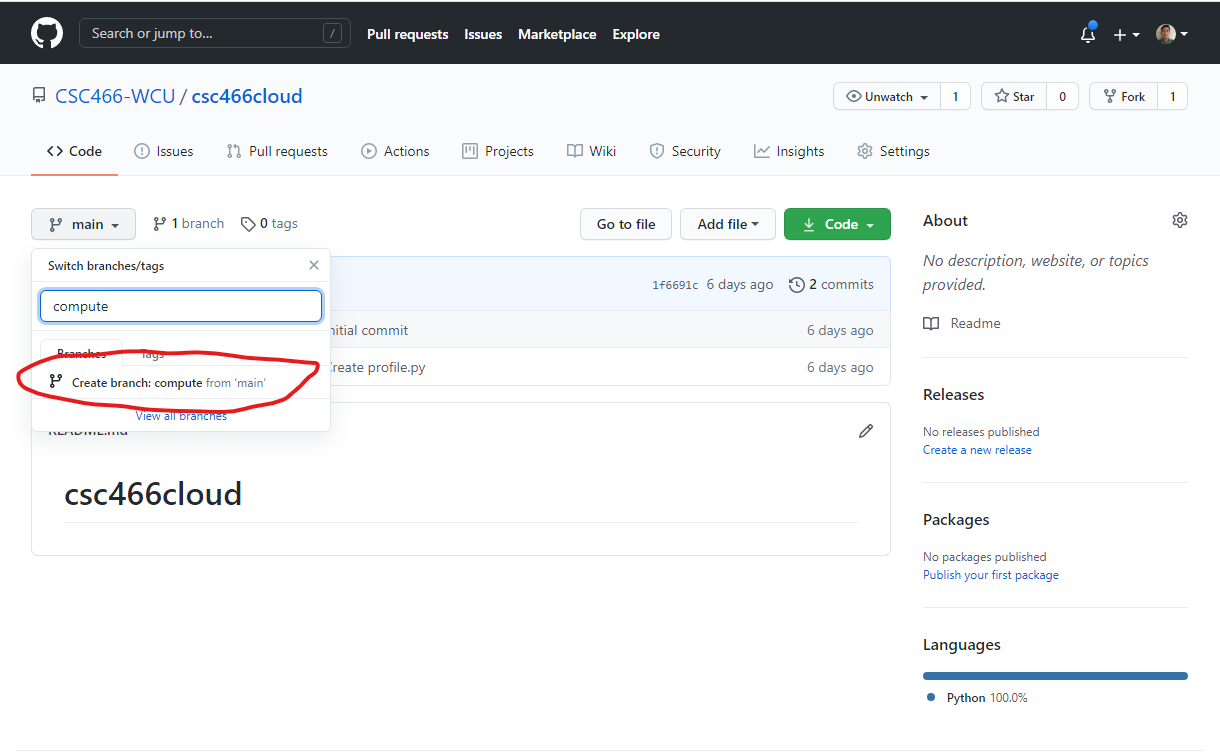Click the branch name filter input field
Image resolution: width=1220 pixels, height=752 pixels.
[x=181, y=306]
